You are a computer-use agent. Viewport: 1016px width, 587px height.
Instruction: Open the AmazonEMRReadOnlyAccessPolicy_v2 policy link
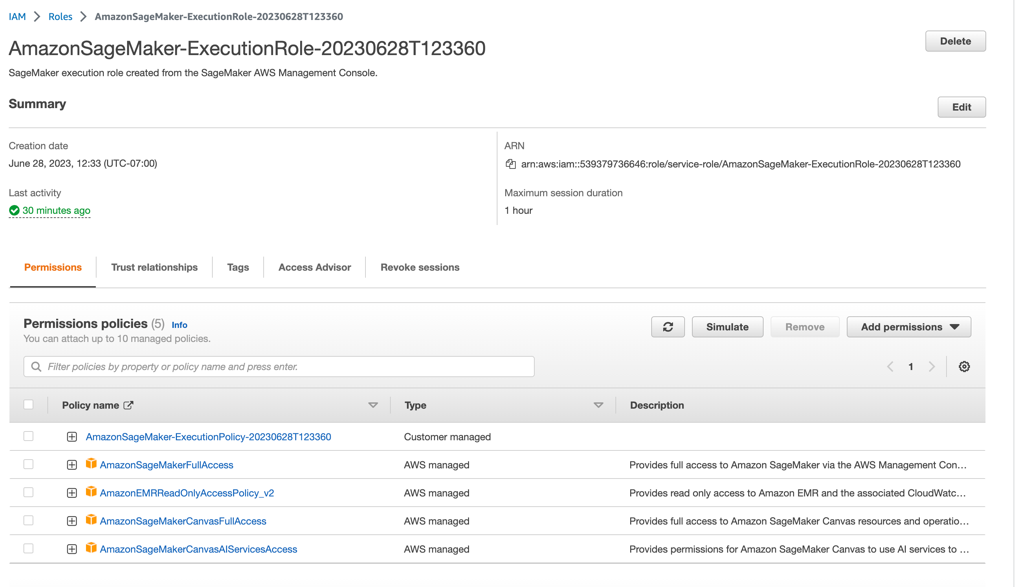point(187,493)
